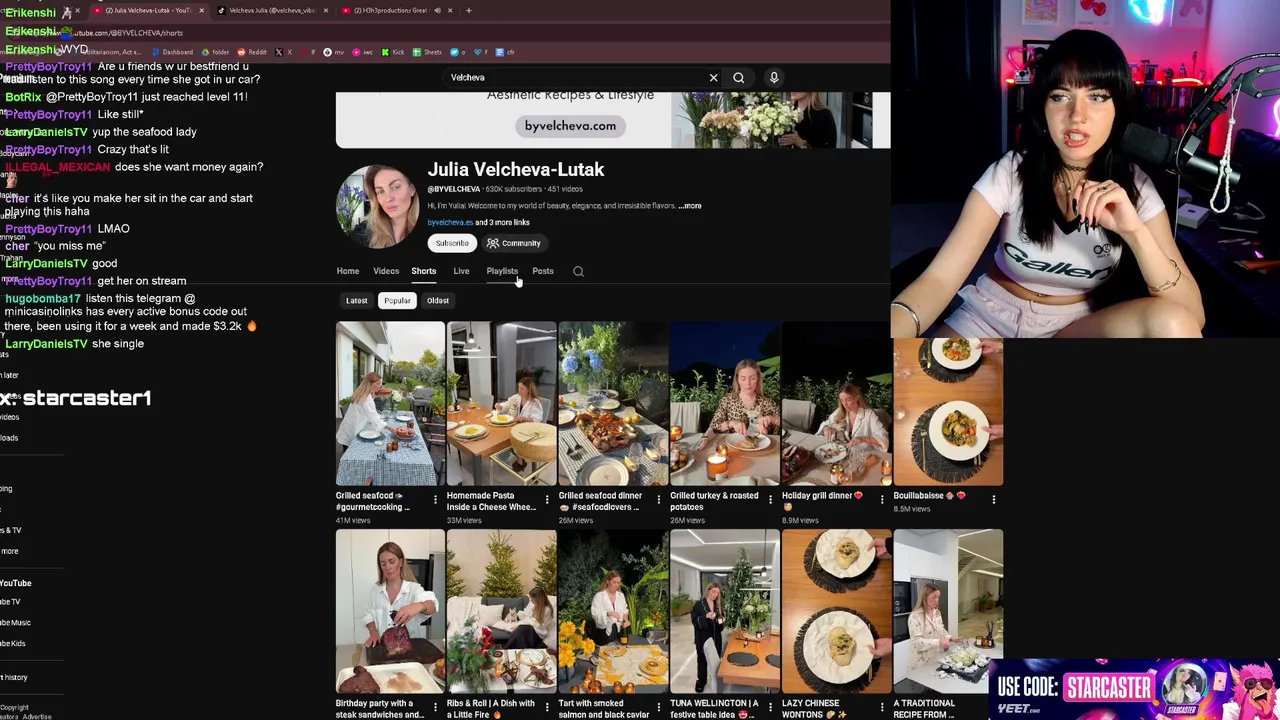Switch to the Live tab
The height and width of the screenshot is (720, 1280).
coord(461,271)
